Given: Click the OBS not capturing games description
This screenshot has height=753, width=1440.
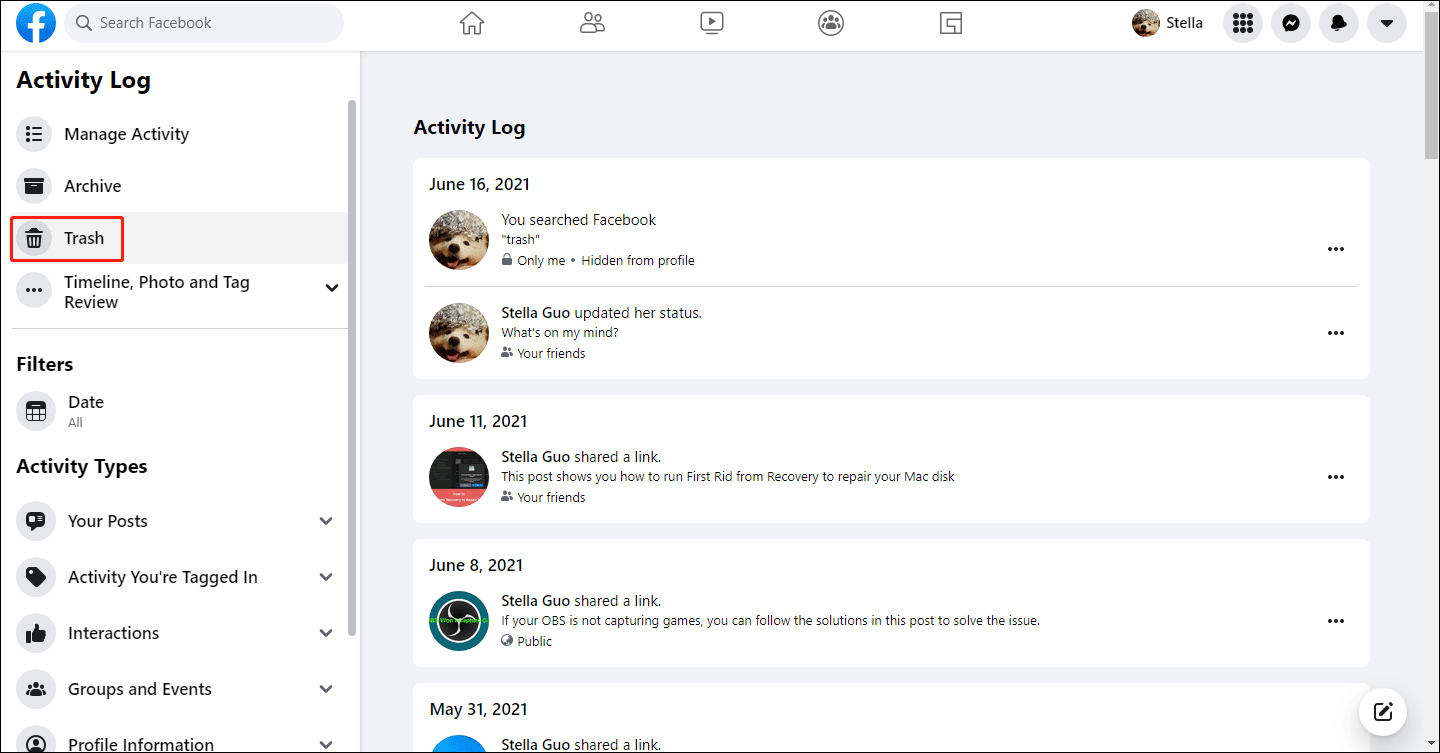Looking at the screenshot, I should [770, 621].
